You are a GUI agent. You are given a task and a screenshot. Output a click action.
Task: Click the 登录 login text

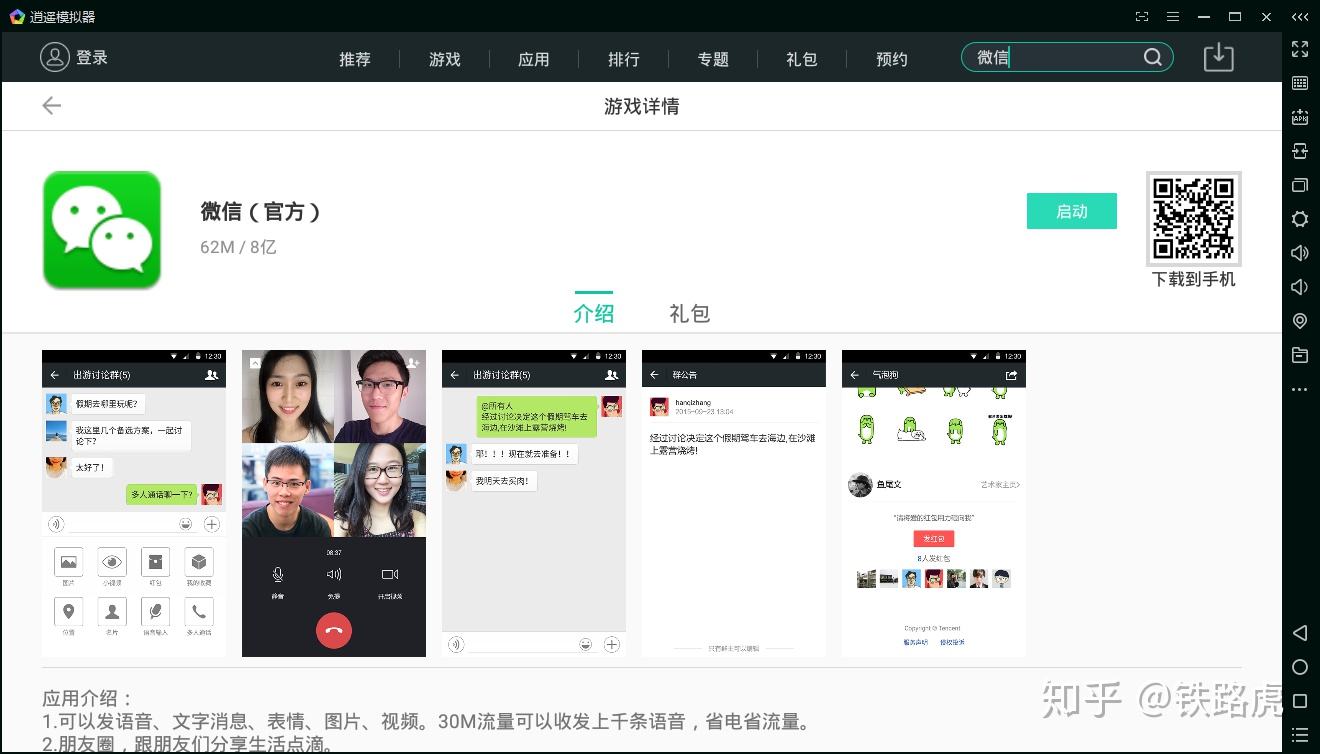pos(92,57)
